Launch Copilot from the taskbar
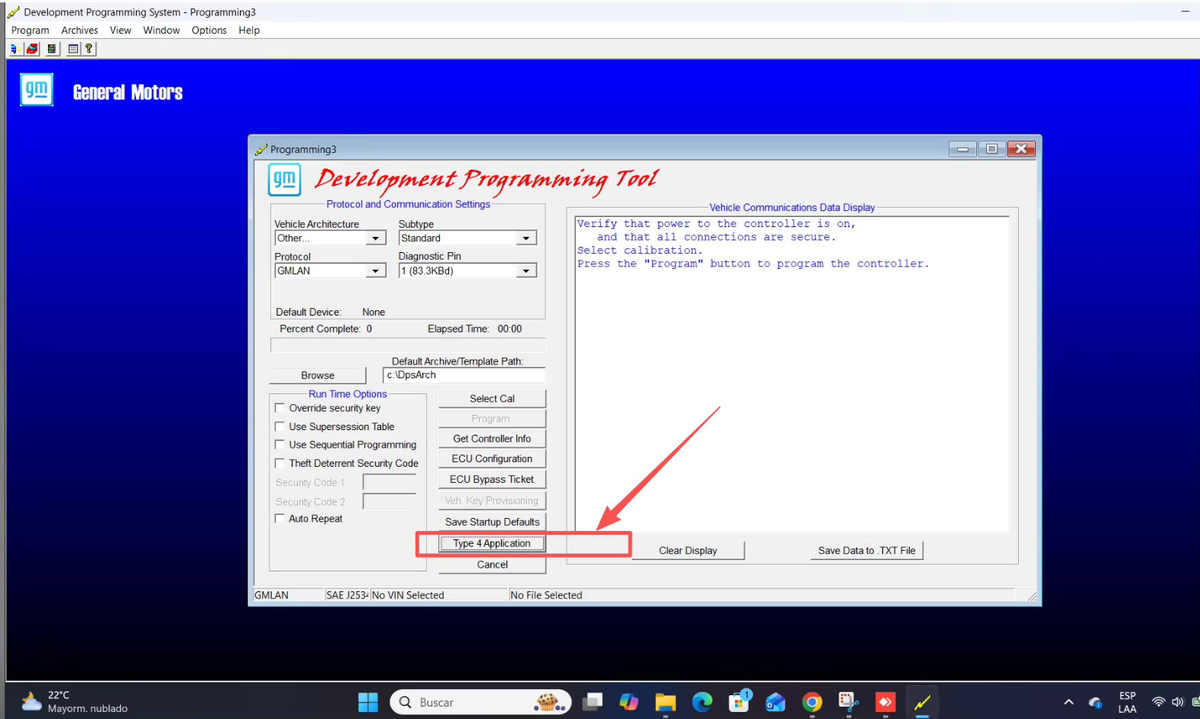Screen dimensions: 1200x719 (629, 702)
